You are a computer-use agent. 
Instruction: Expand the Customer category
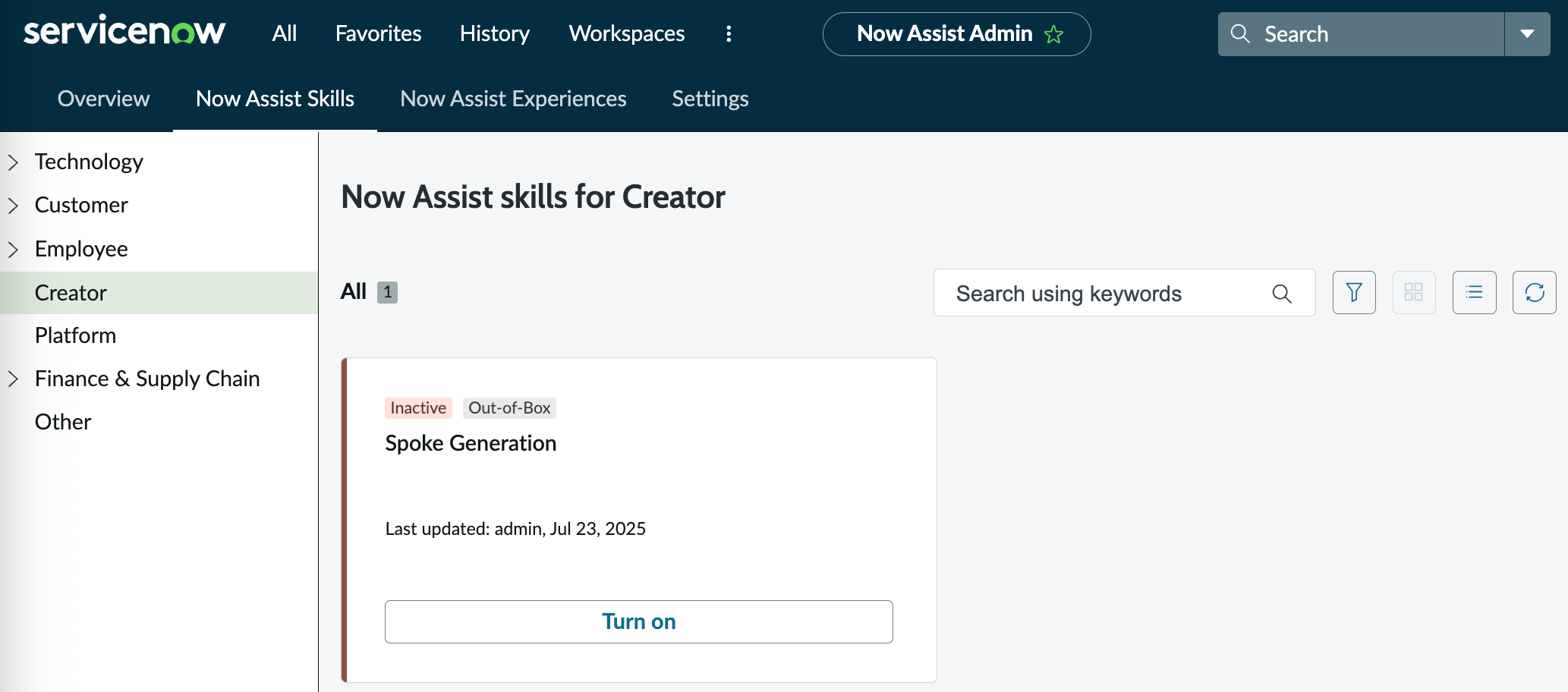[x=13, y=205]
